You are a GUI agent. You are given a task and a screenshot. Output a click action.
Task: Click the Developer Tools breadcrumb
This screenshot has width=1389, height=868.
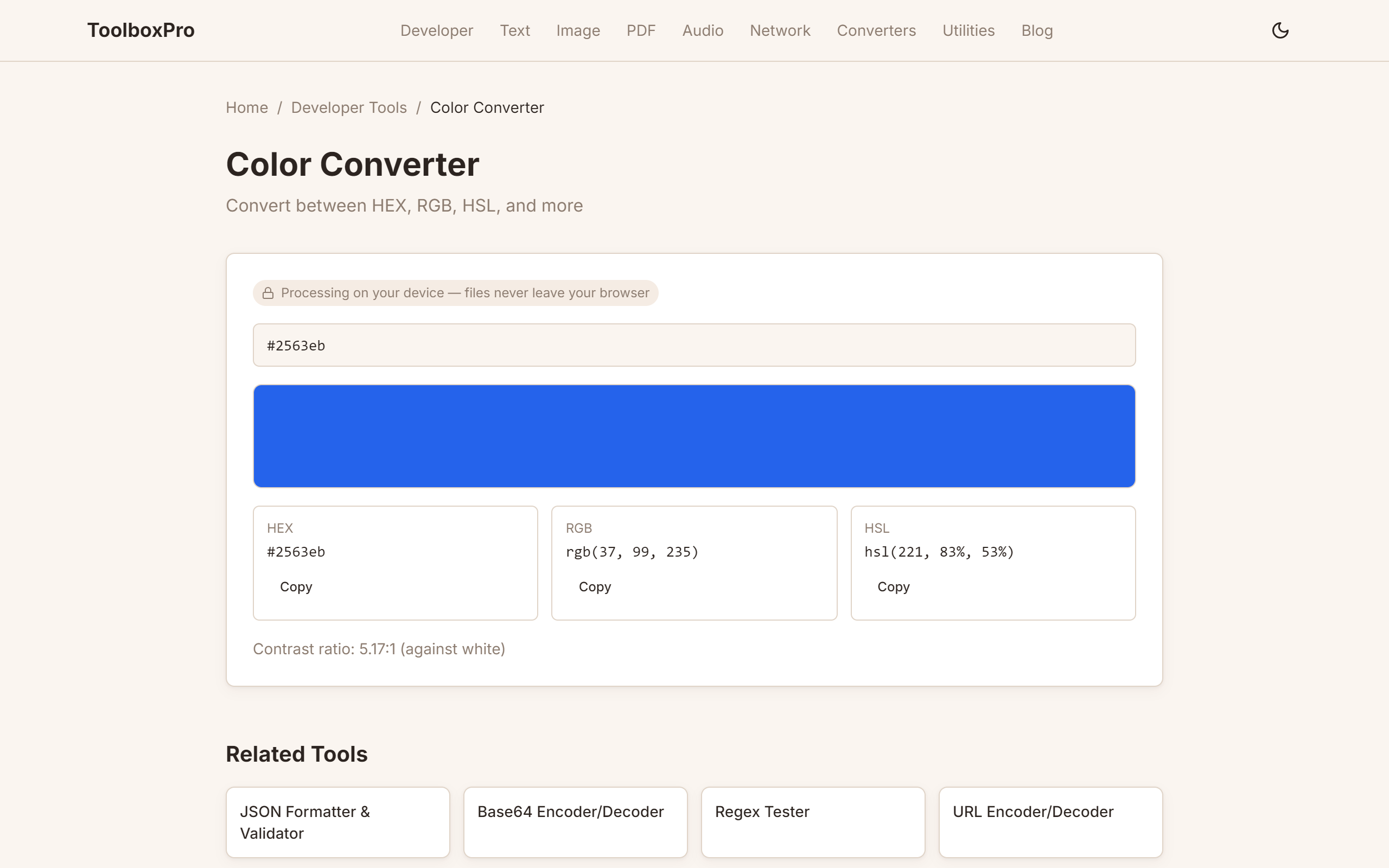pos(349,107)
